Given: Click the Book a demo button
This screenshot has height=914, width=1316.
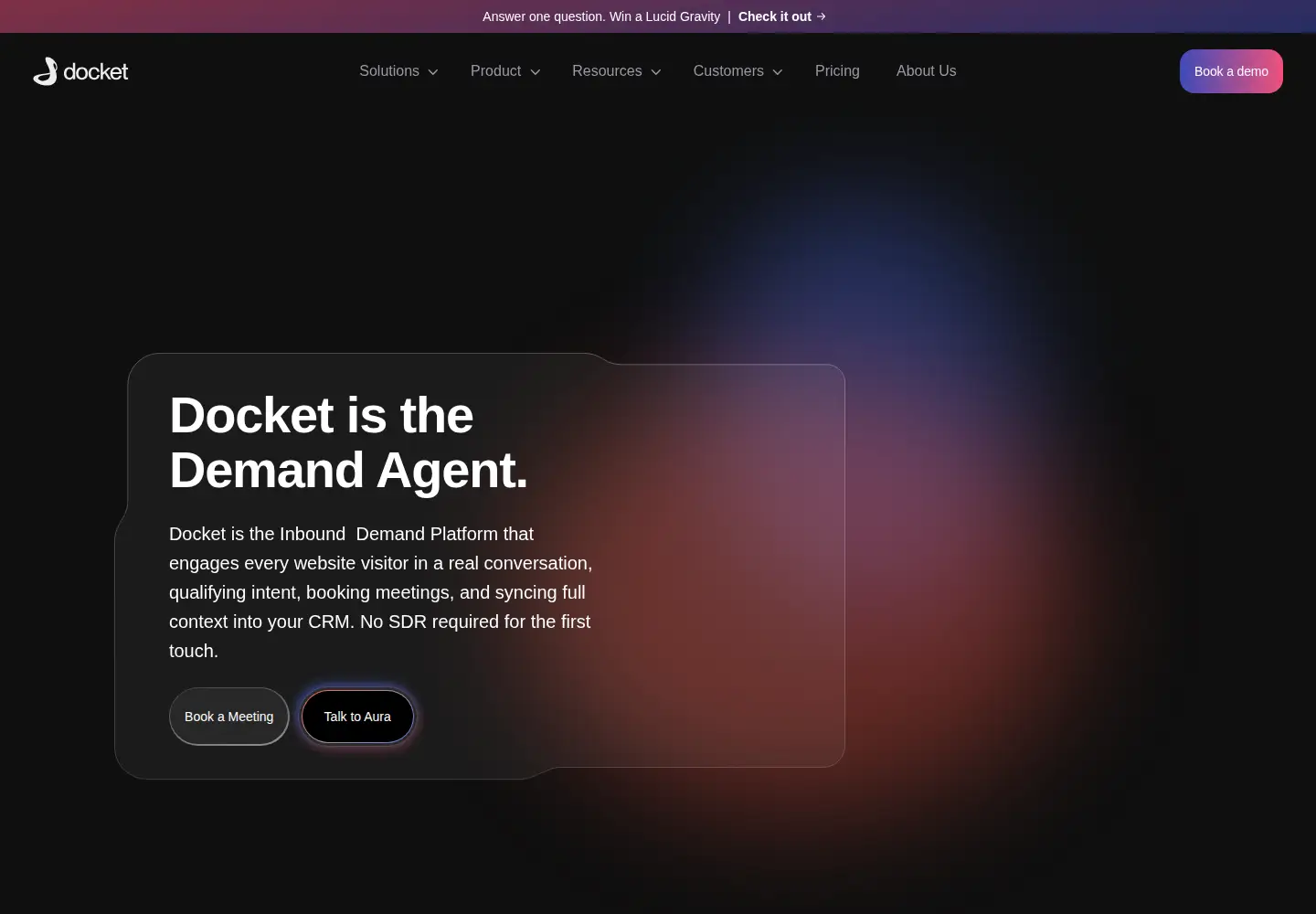Looking at the screenshot, I should (1231, 71).
